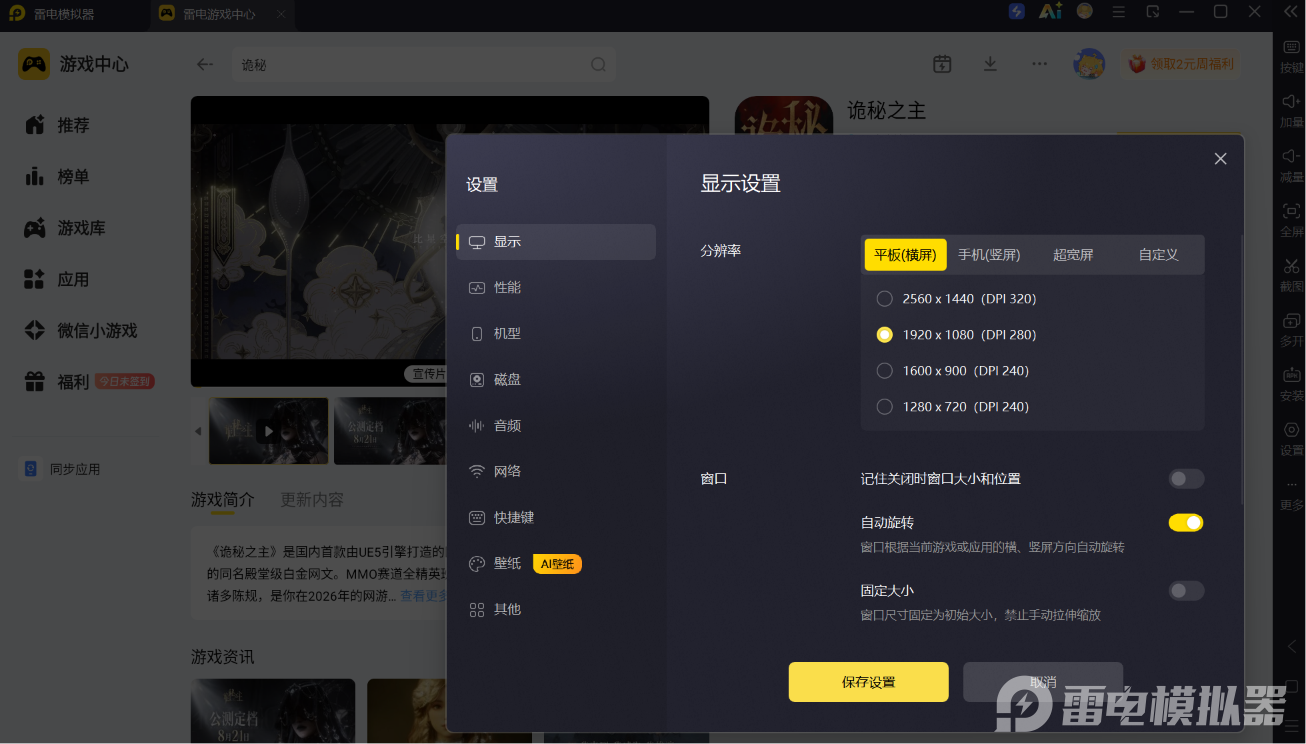Click 同步应用 in the sidebar
Image resolution: width=1306 pixels, height=744 pixels.
(x=62, y=469)
